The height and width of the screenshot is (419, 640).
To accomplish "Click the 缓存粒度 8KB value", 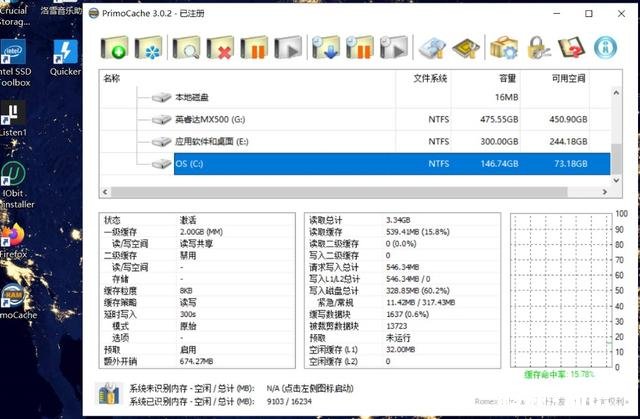I will (x=186, y=290).
